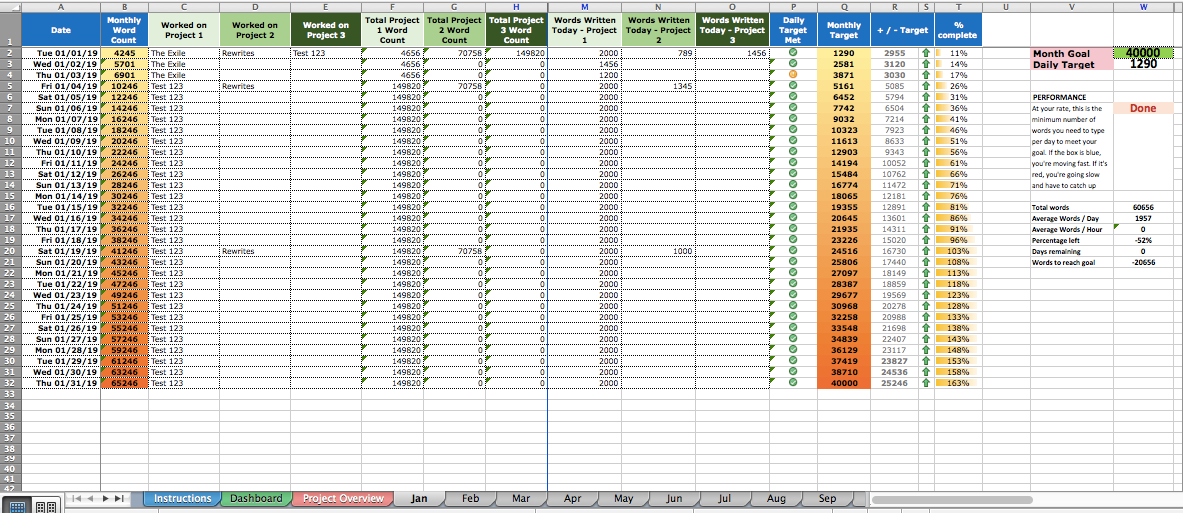This screenshot has width=1183, height=513.
Task: Select column H header
Action: coord(516,7)
